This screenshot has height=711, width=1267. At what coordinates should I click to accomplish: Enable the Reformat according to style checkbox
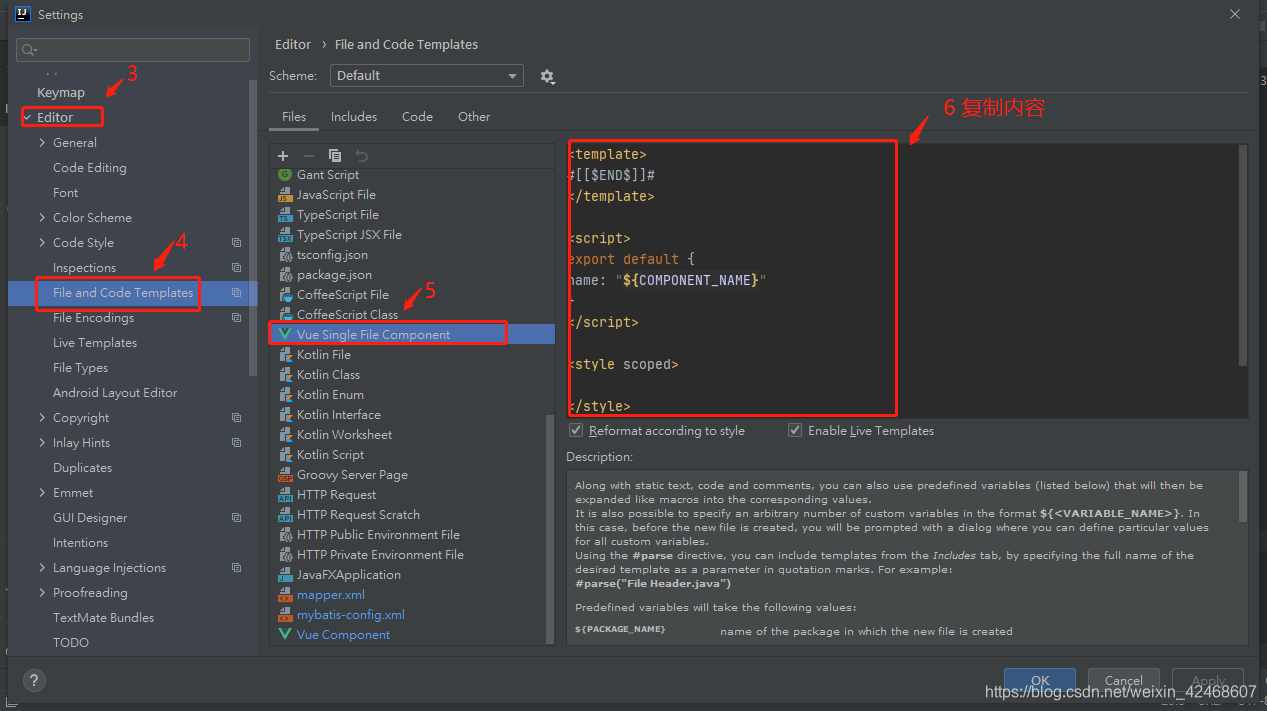click(576, 430)
